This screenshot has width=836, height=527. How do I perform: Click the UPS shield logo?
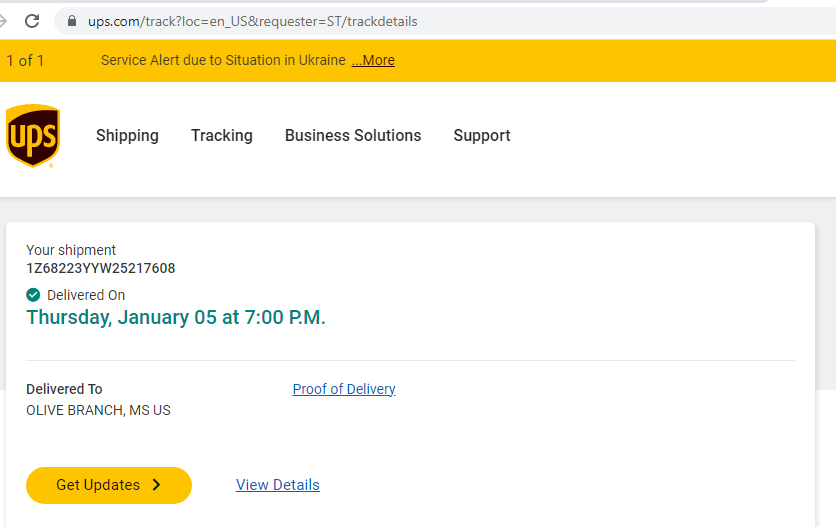(x=32, y=136)
